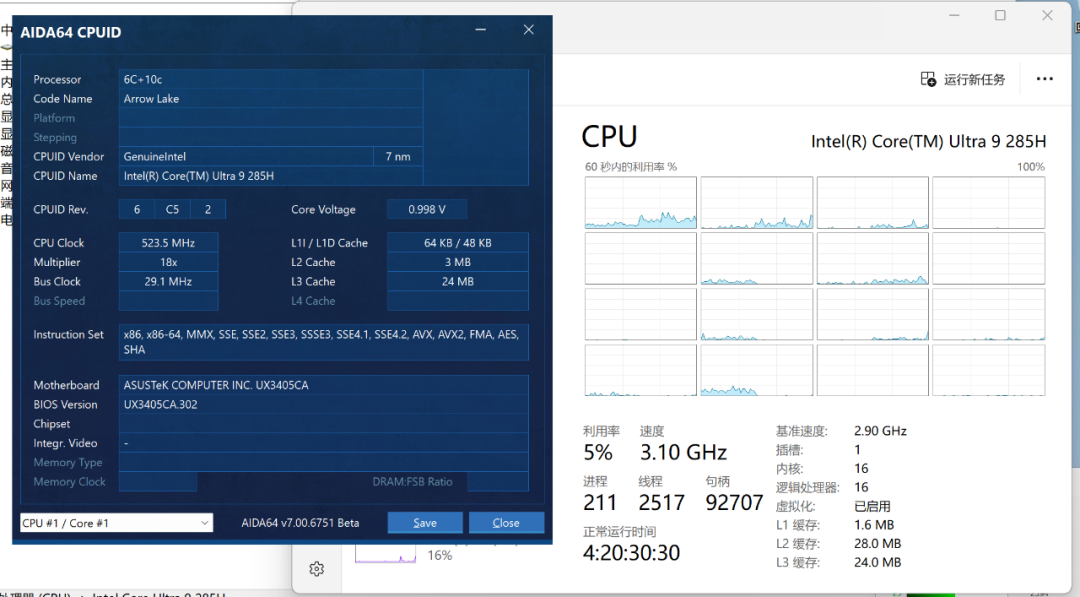1080x597 pixels.
Task: Click the AIDA64 v7.00.6751 Beta version text
Action: (300, 523)
